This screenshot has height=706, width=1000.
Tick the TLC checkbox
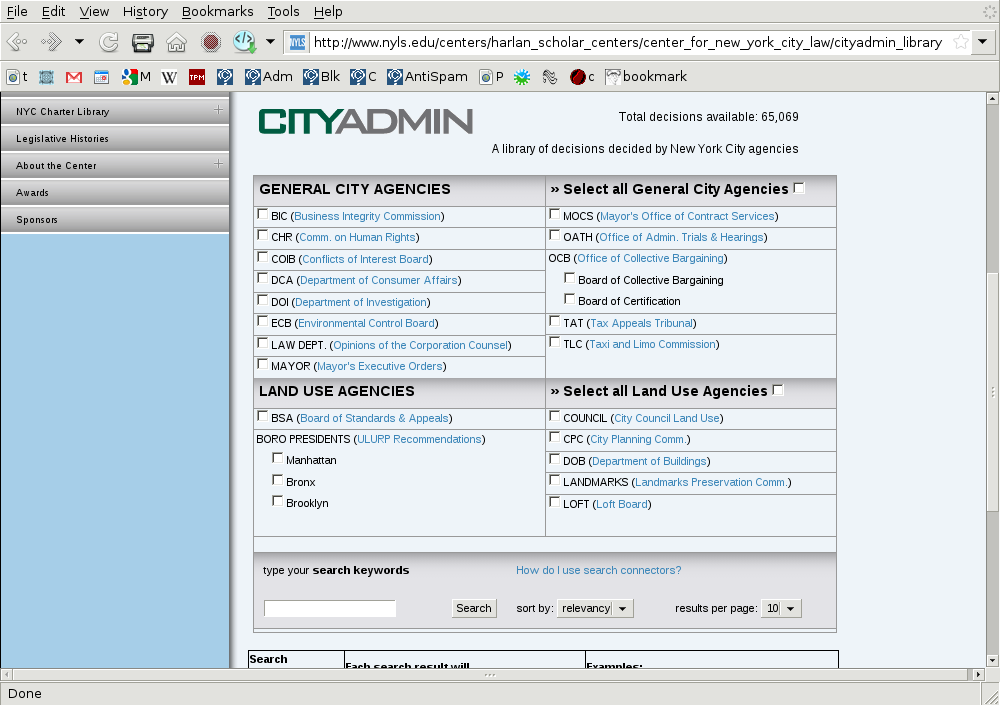(x=554, y=342)
